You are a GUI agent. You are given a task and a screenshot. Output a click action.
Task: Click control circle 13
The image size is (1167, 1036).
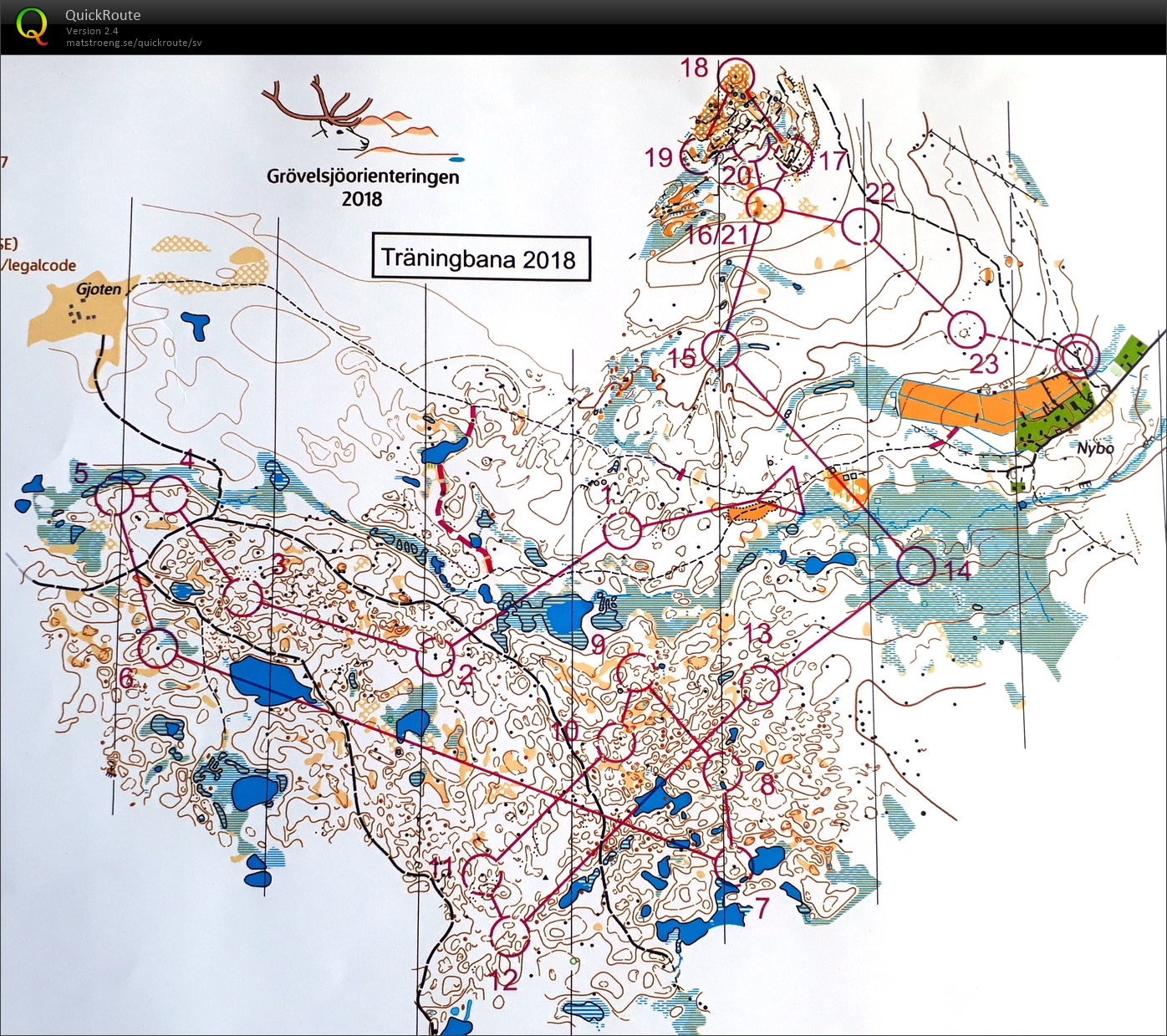tap(760, 686)
